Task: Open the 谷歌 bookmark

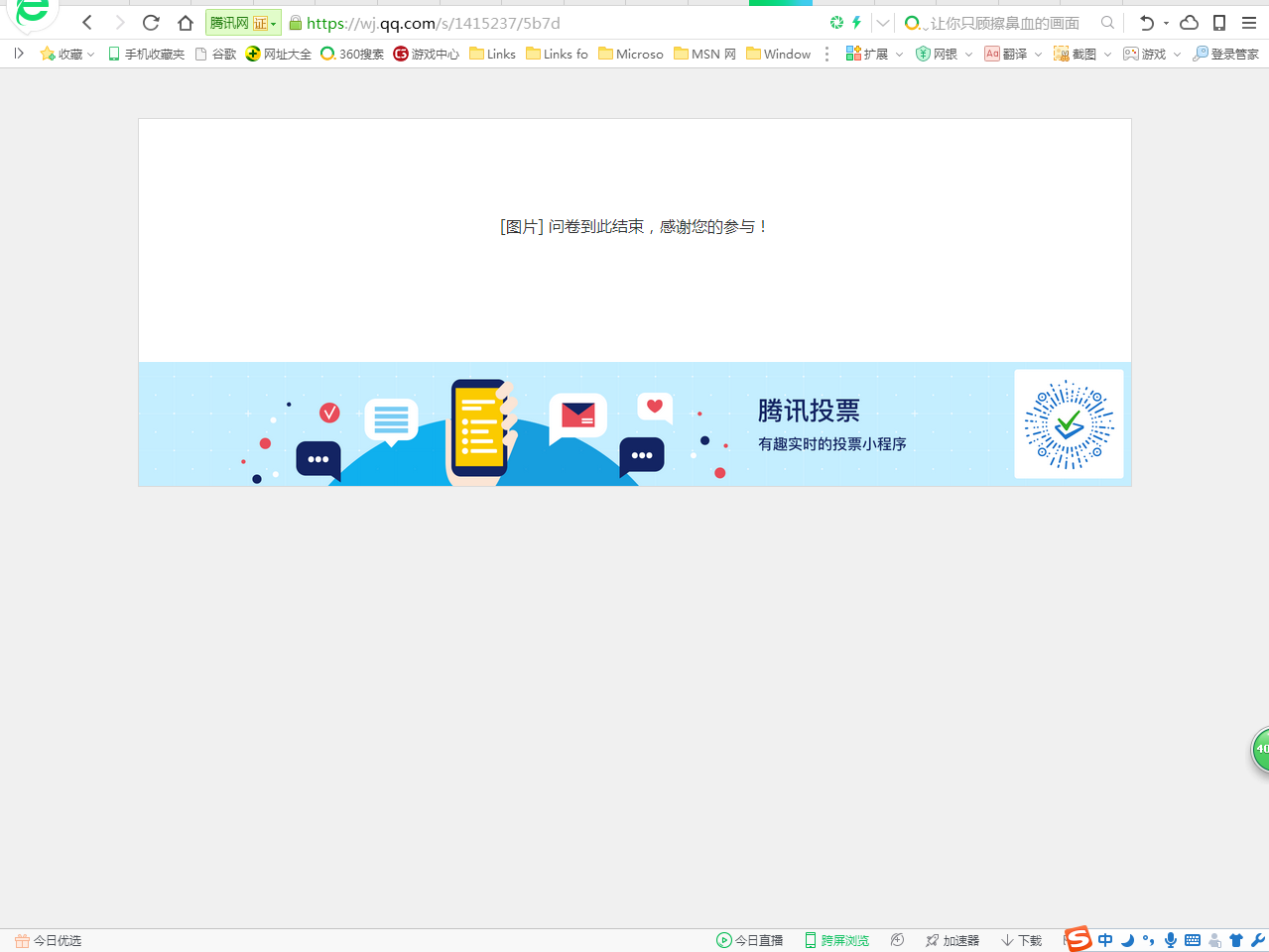Action: [x=215, y=54]
